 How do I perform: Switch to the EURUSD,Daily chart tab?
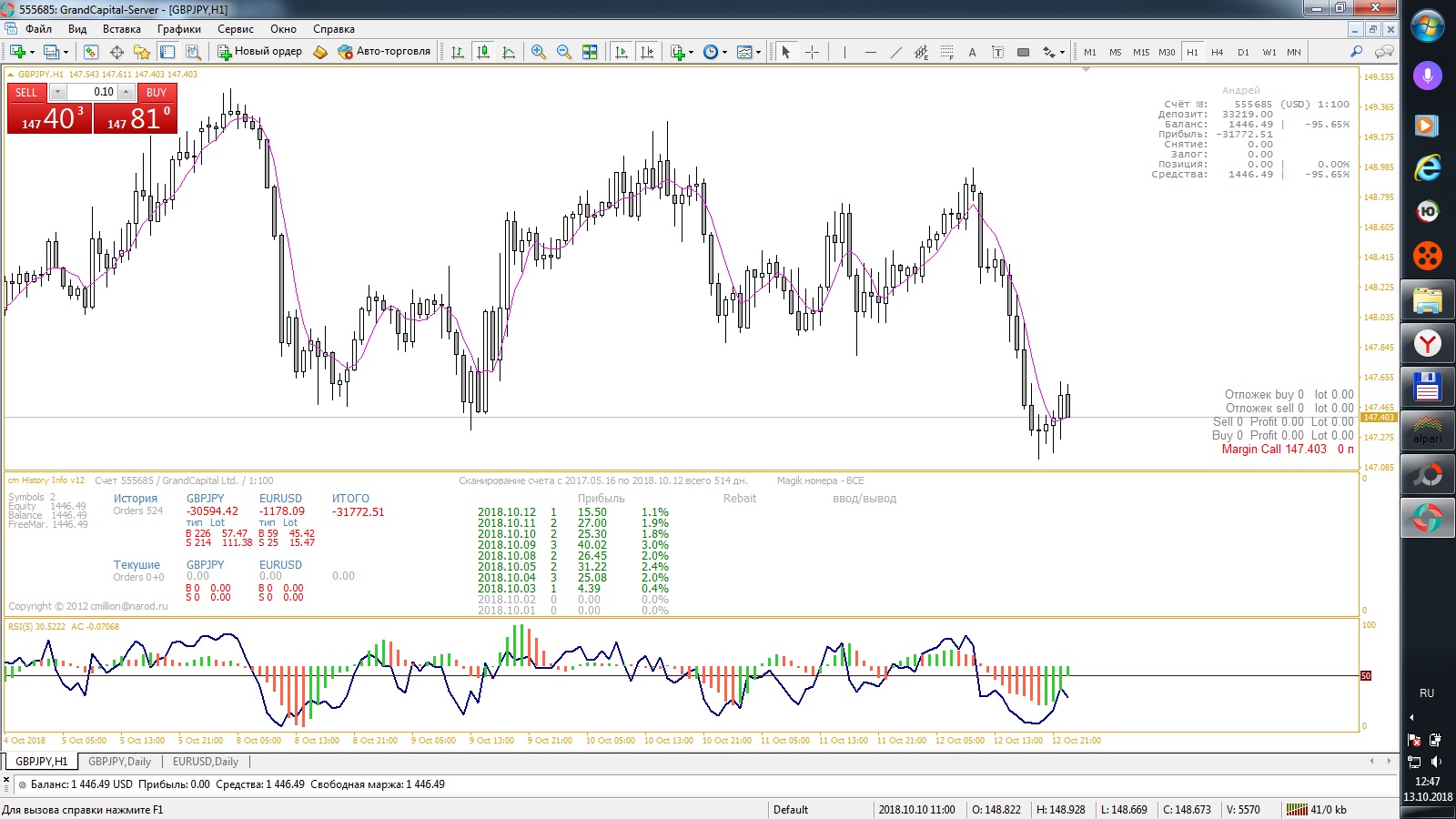206,762
